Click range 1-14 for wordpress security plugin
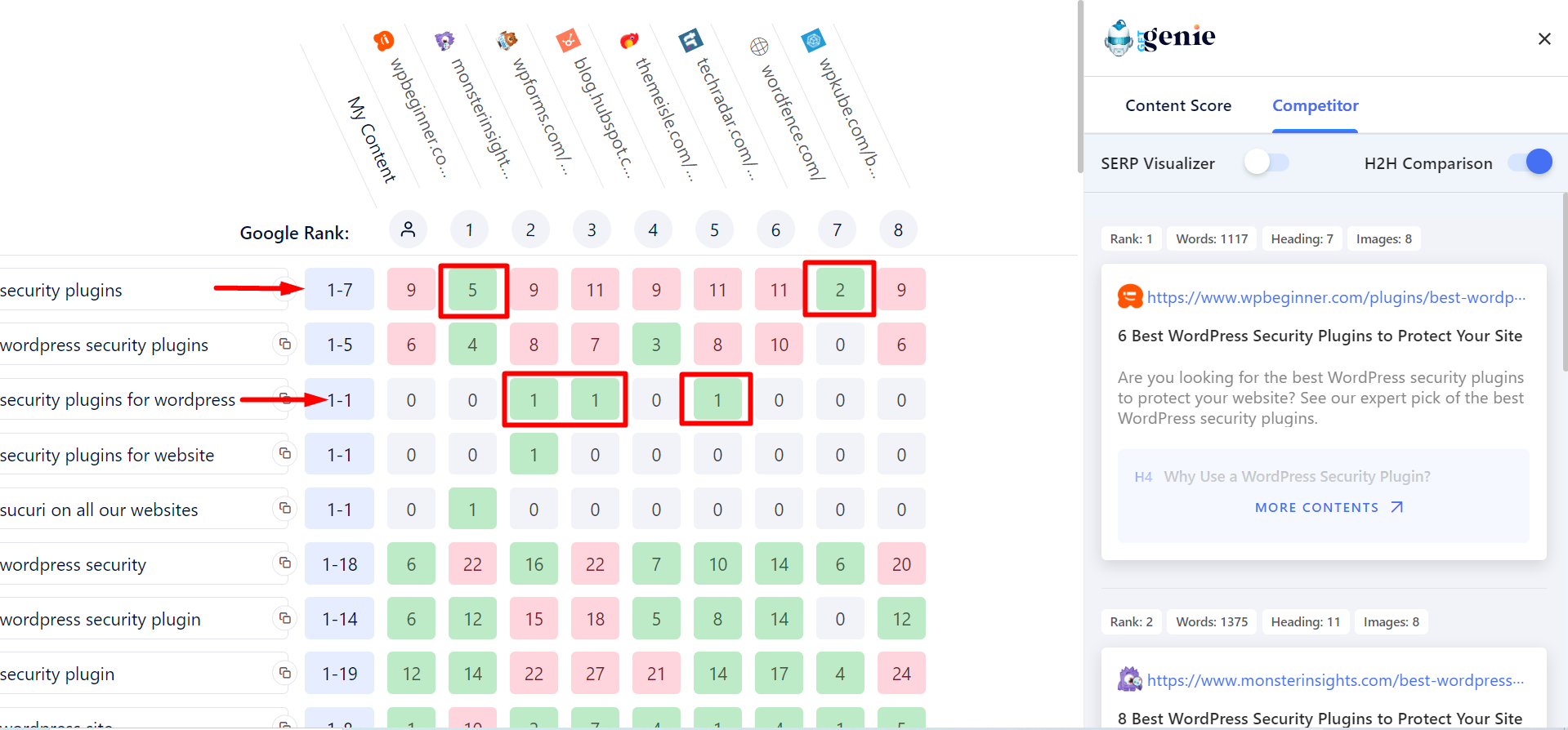The image size is (1568, 730). tap(339, 619)
